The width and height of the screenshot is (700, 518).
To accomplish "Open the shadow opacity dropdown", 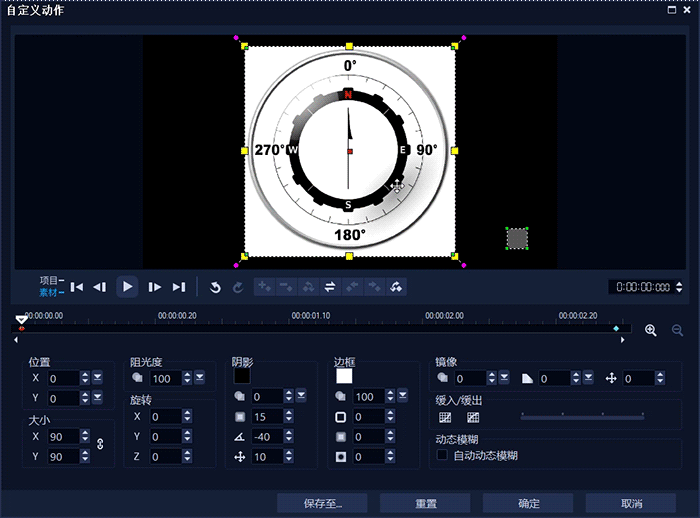I will pos(301,396).
